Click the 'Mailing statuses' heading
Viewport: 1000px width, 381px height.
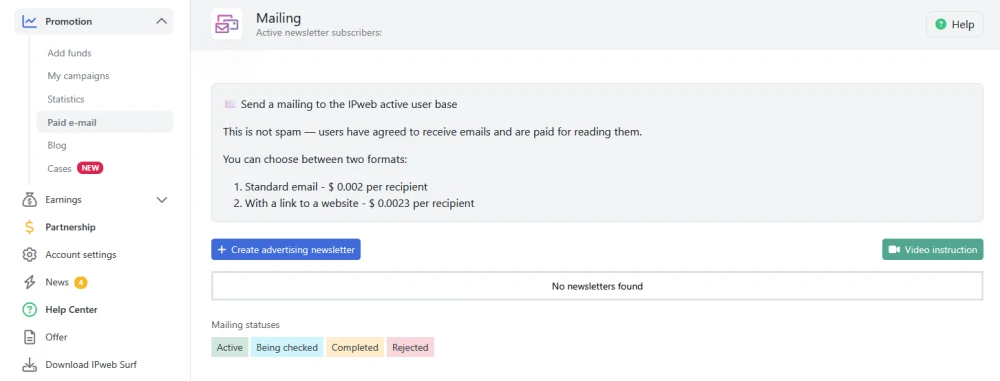click(x=246, y=325)
